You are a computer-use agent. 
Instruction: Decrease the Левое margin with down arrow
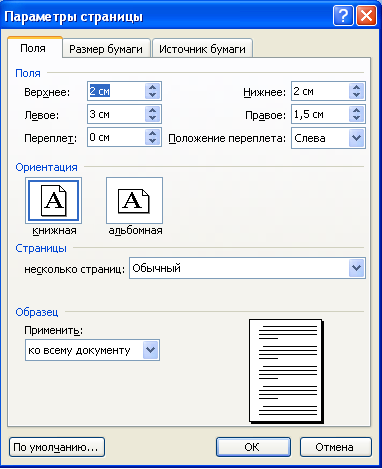[153, 118]
